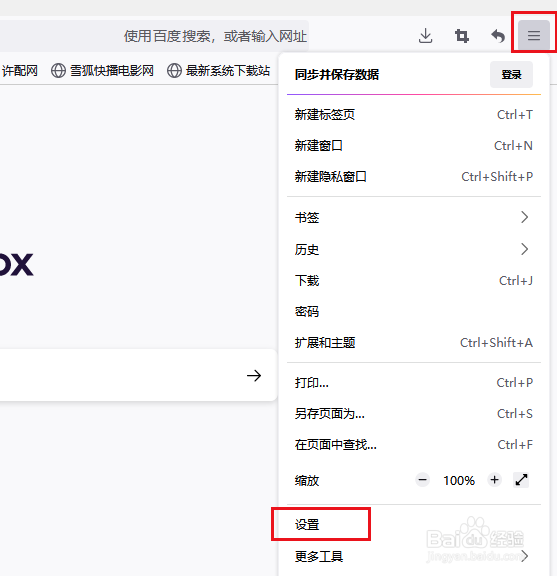The width and height of the screenshot is (557, 576).
Task: Select 新建窗口 menu item
Action: [414, 146]
